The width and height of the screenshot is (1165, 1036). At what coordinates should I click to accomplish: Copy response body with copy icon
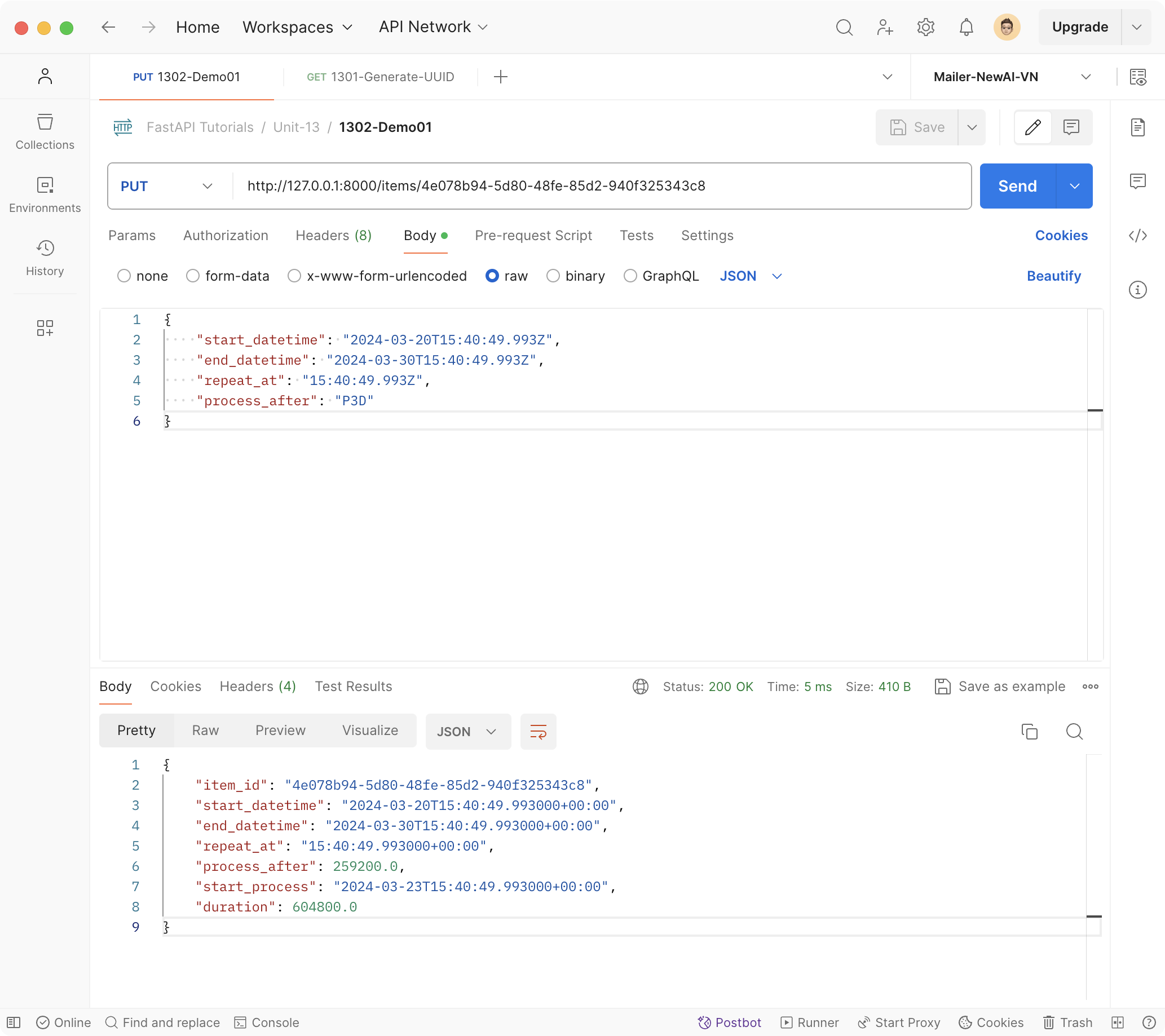point(1029,731)
